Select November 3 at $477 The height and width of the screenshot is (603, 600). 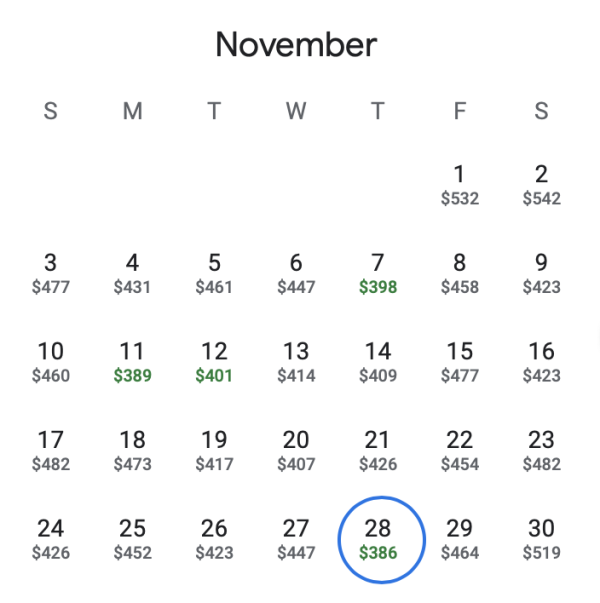(x=50, y=274)
